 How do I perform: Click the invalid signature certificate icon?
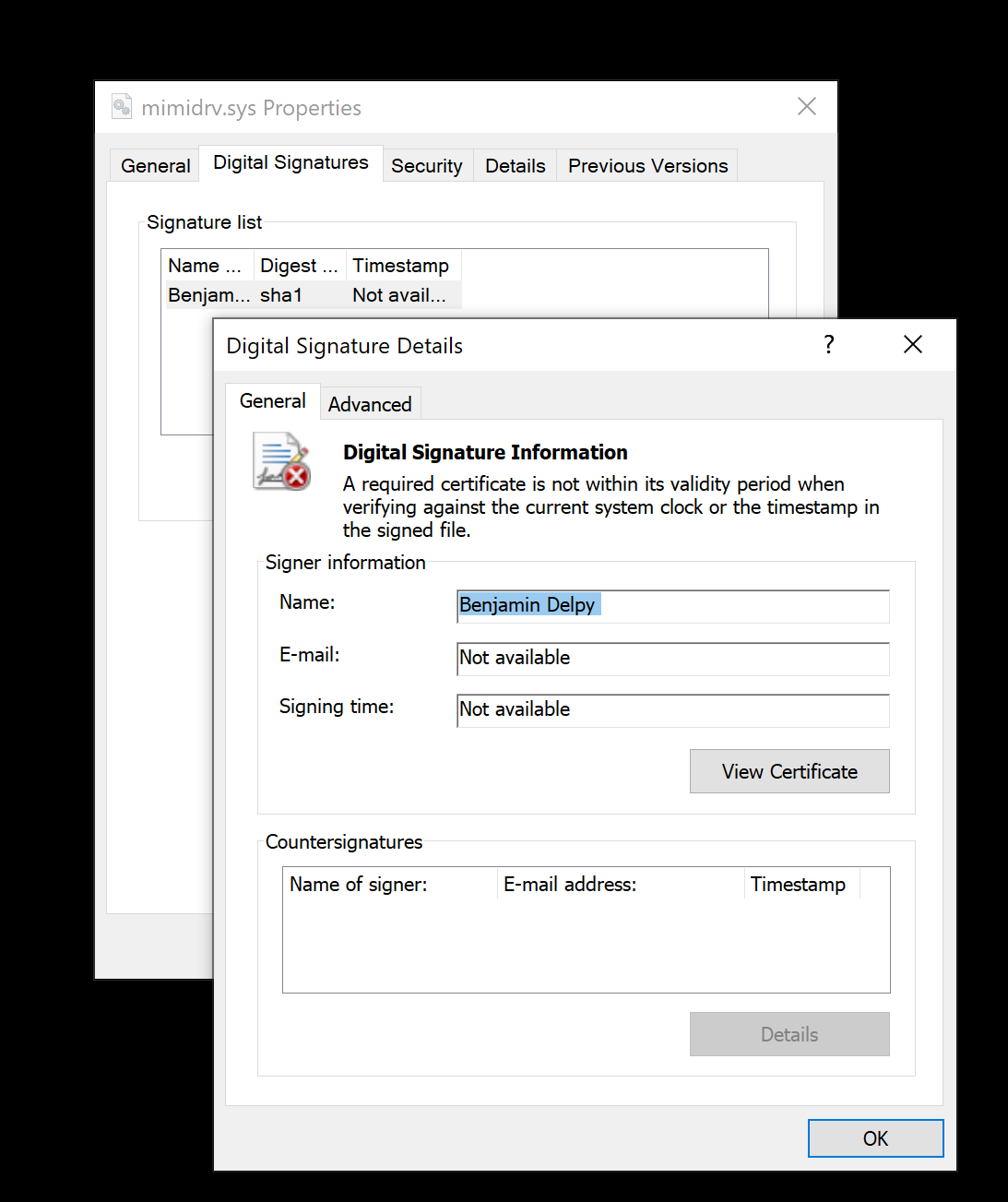click(x=282, y=461)
